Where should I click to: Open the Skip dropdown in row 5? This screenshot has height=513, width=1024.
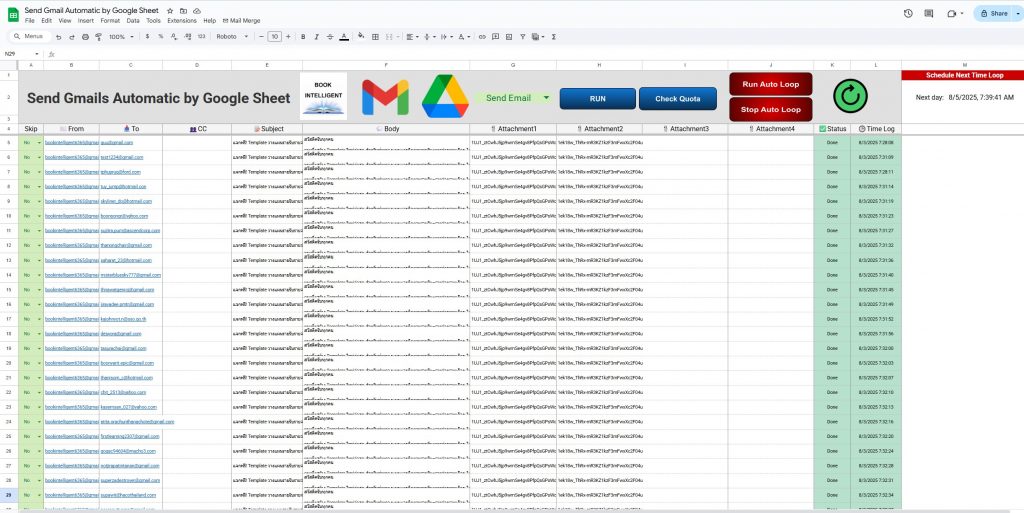39,142
